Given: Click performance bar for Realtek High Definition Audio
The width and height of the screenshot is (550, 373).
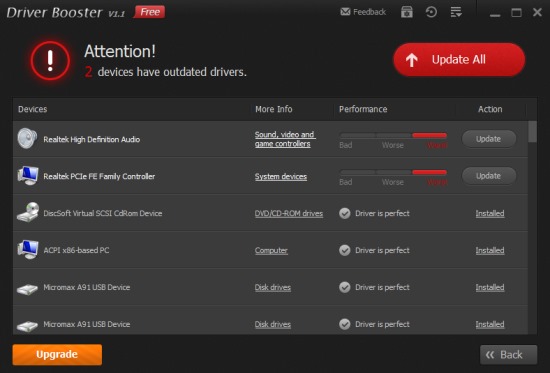Looking at the screenshot, I should click(393, 135).
